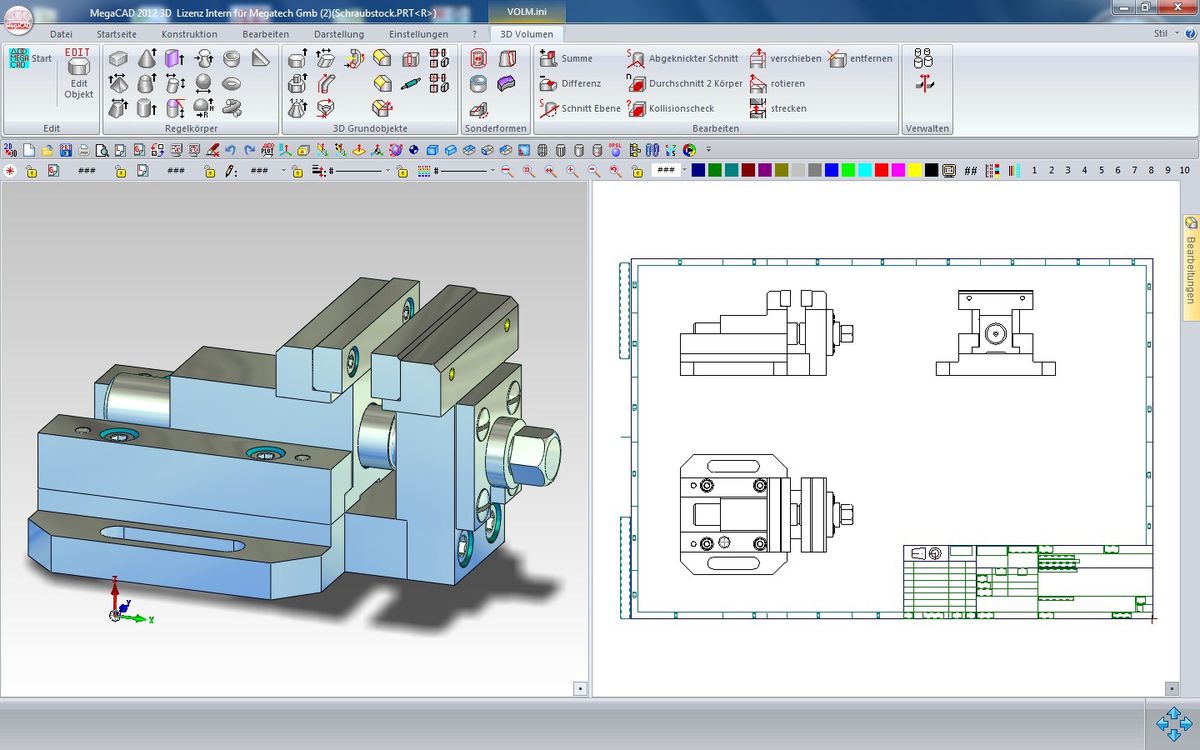The height and width of the screenshot is (750, 1200).
Task: Click the entfernen button
Action: [x=860, y=59]
